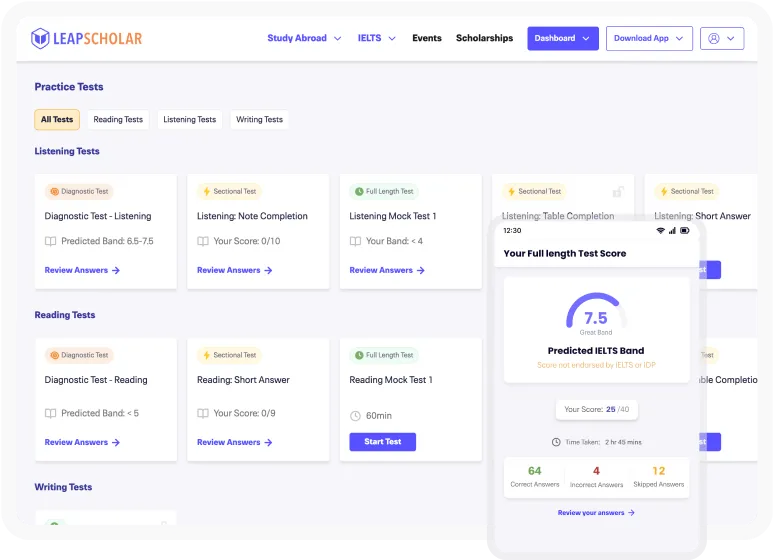Click the Your Score 25/40 pill
This screenshot has height=560, width=773.
(597, 409)
